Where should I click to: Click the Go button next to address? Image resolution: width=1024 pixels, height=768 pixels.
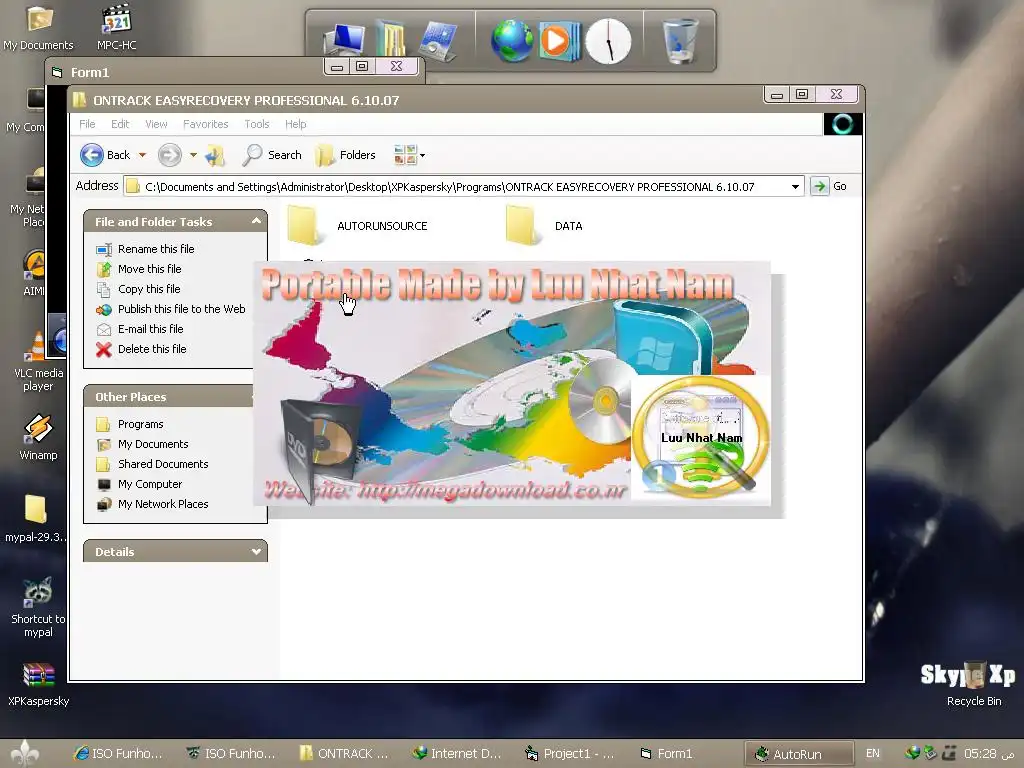(829, 186)
